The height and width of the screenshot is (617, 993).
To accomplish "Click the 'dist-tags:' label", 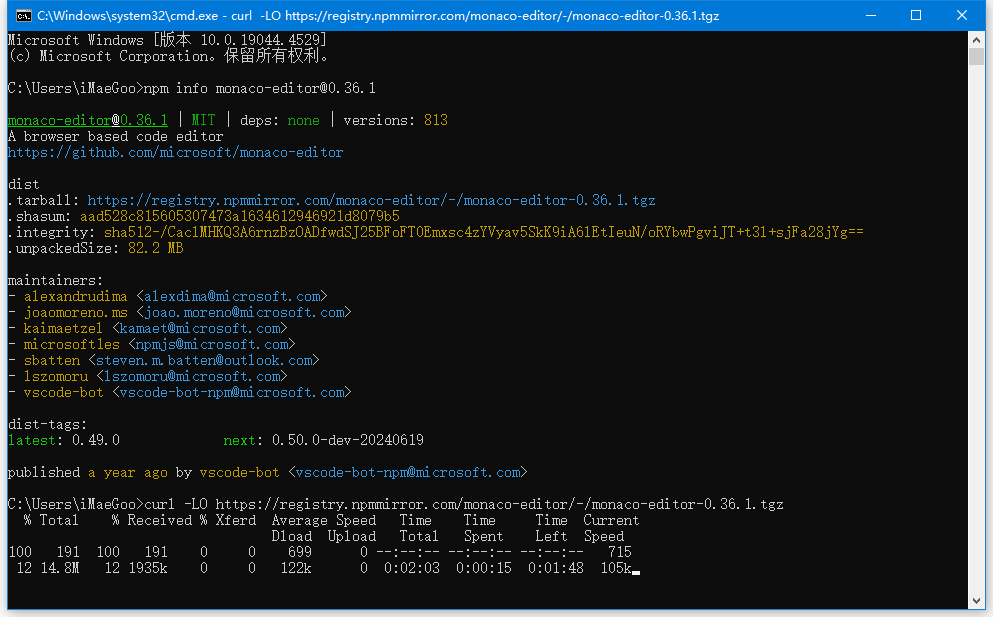I will pyautogui.click(x=47, y=424).
